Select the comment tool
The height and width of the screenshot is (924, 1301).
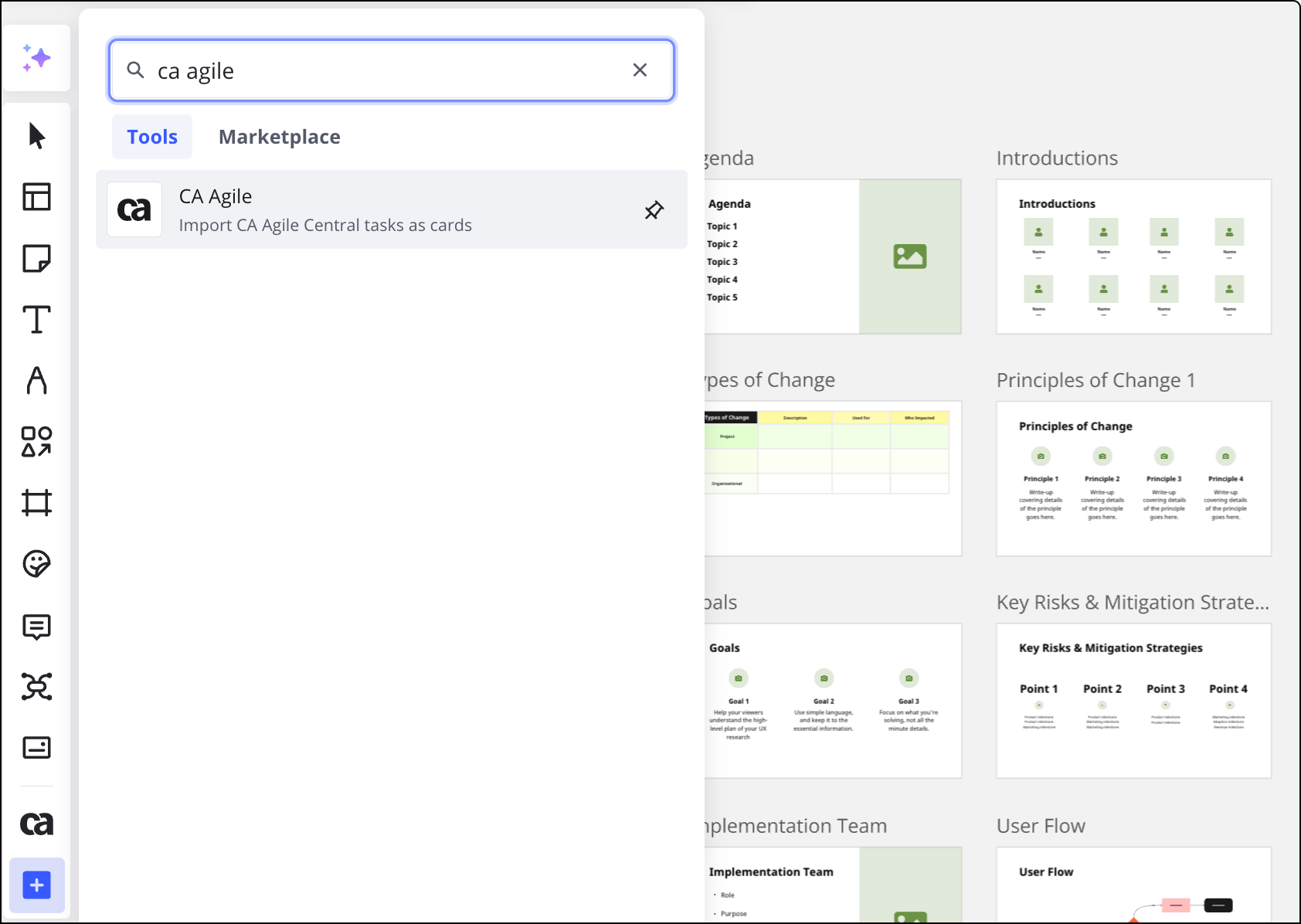coord(36,626)
